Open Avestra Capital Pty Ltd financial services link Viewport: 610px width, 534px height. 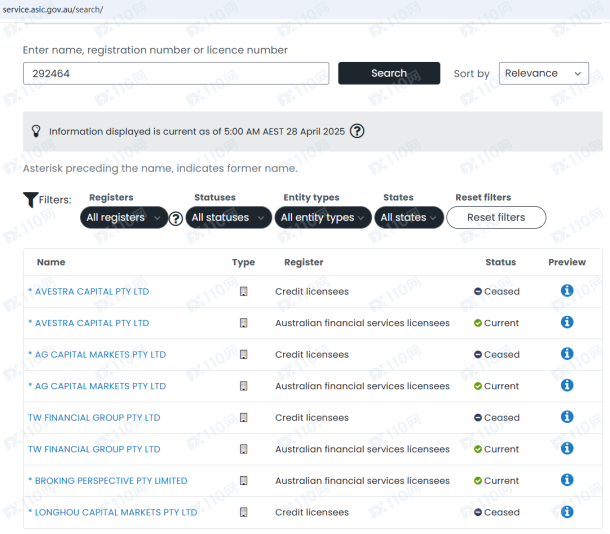click(89, 323)
